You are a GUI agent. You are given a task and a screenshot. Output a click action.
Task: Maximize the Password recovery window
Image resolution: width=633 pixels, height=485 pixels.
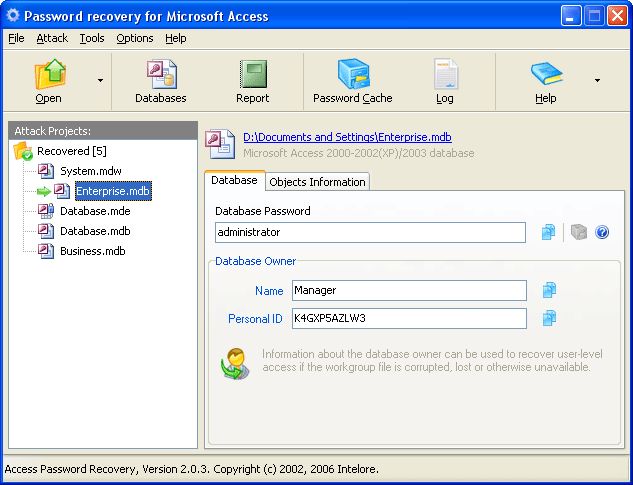[x=594, y=16]
